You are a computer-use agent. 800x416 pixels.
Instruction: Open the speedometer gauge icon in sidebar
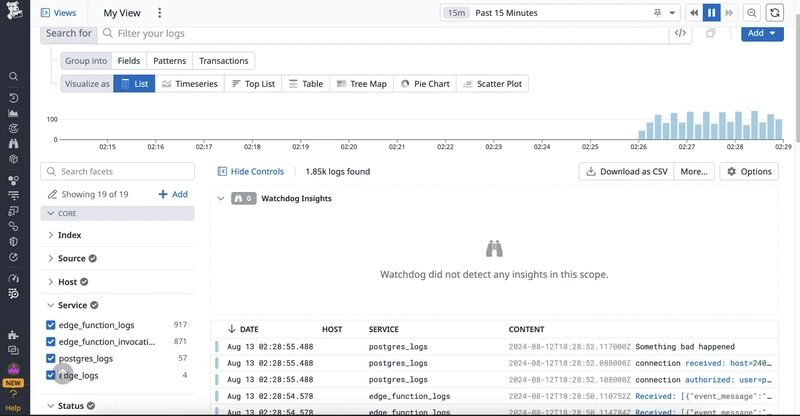[14, 278]
